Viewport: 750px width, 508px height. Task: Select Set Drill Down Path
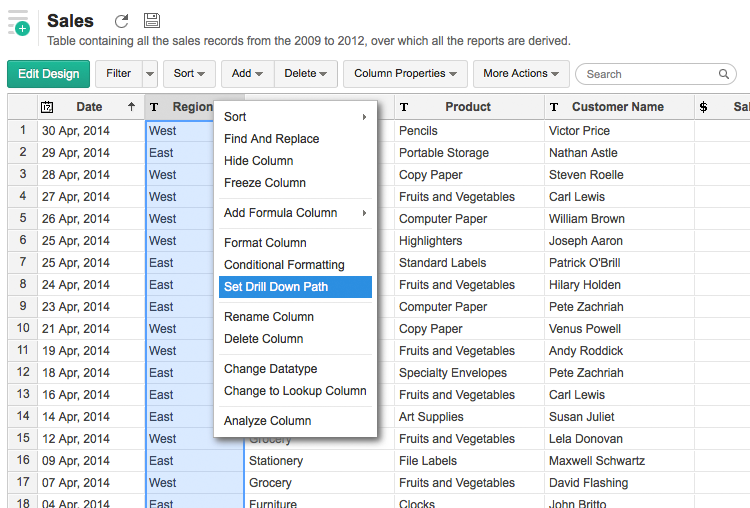276,287
